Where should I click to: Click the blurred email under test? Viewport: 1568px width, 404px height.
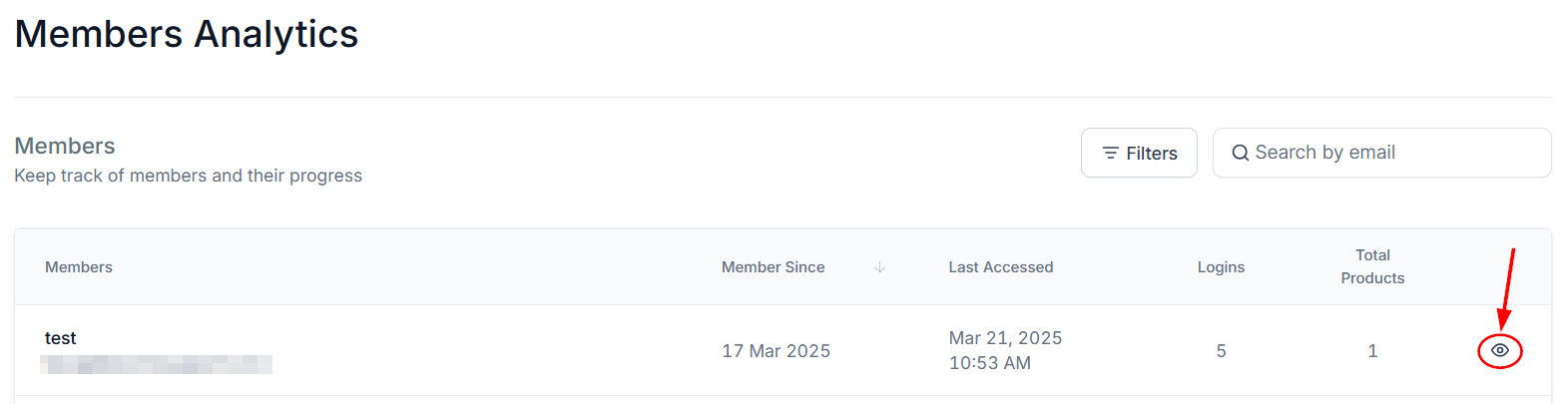point(157,364)
